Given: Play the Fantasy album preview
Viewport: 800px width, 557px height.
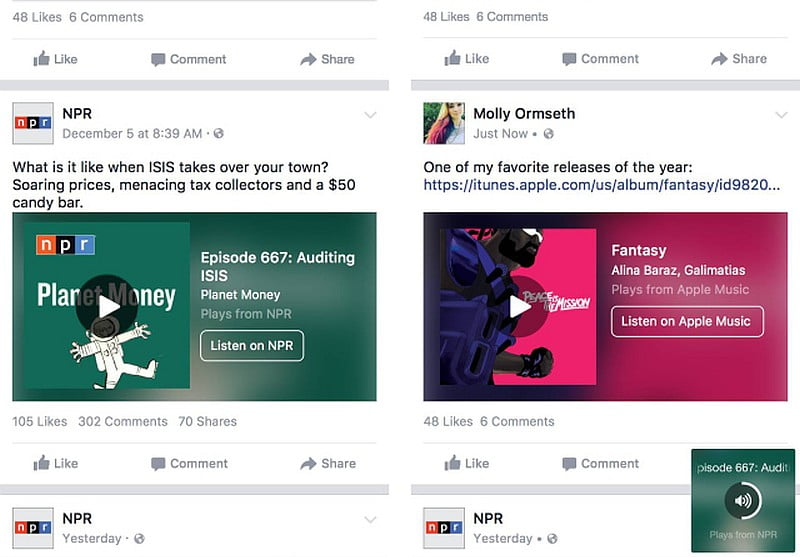Looking at the screenshot, I should (x=518, y=306).
